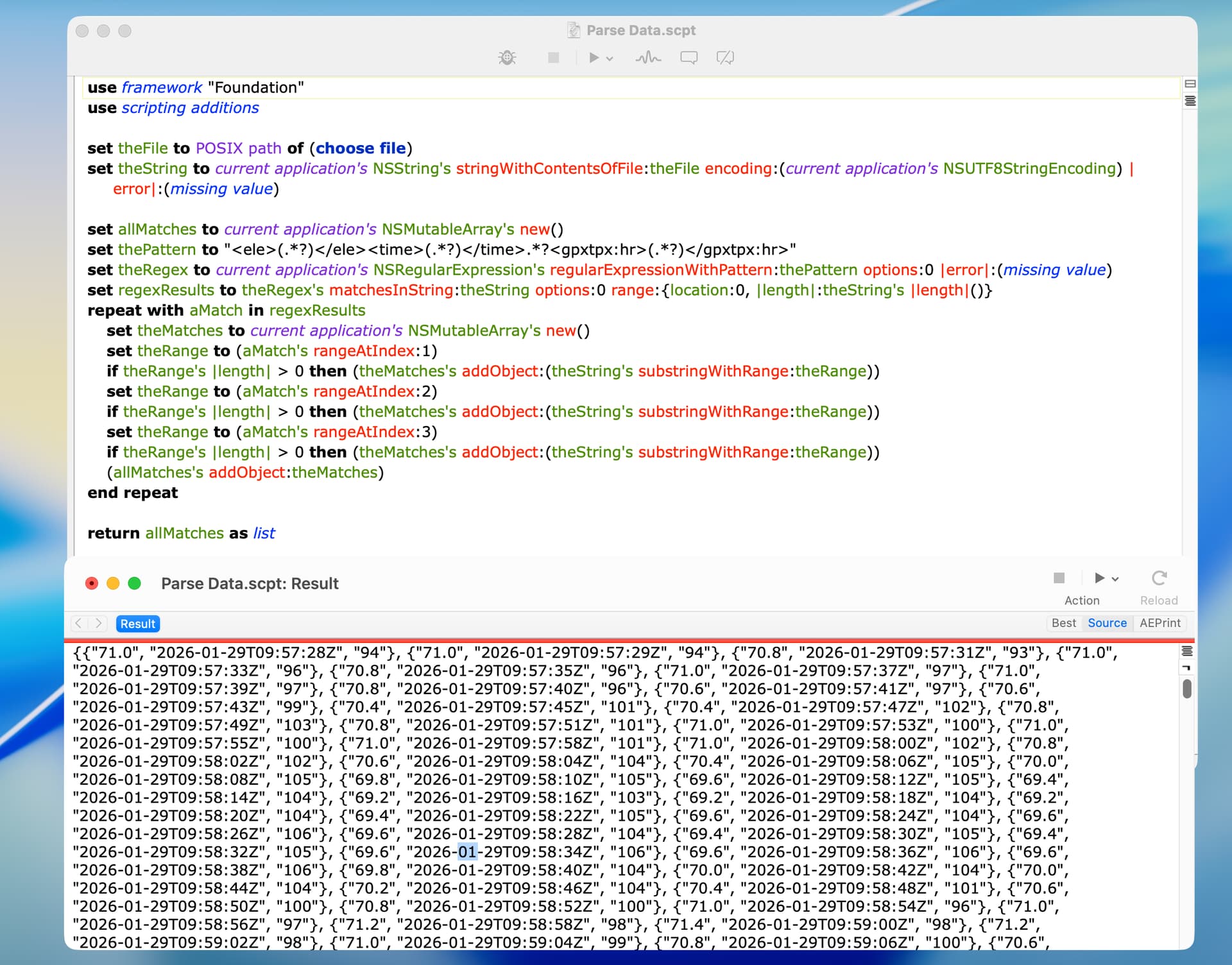Viewport: 1232px width, 965px height.
Task: Click the waveform trace icon in the toolbar
Action: (x=648, y=58)
